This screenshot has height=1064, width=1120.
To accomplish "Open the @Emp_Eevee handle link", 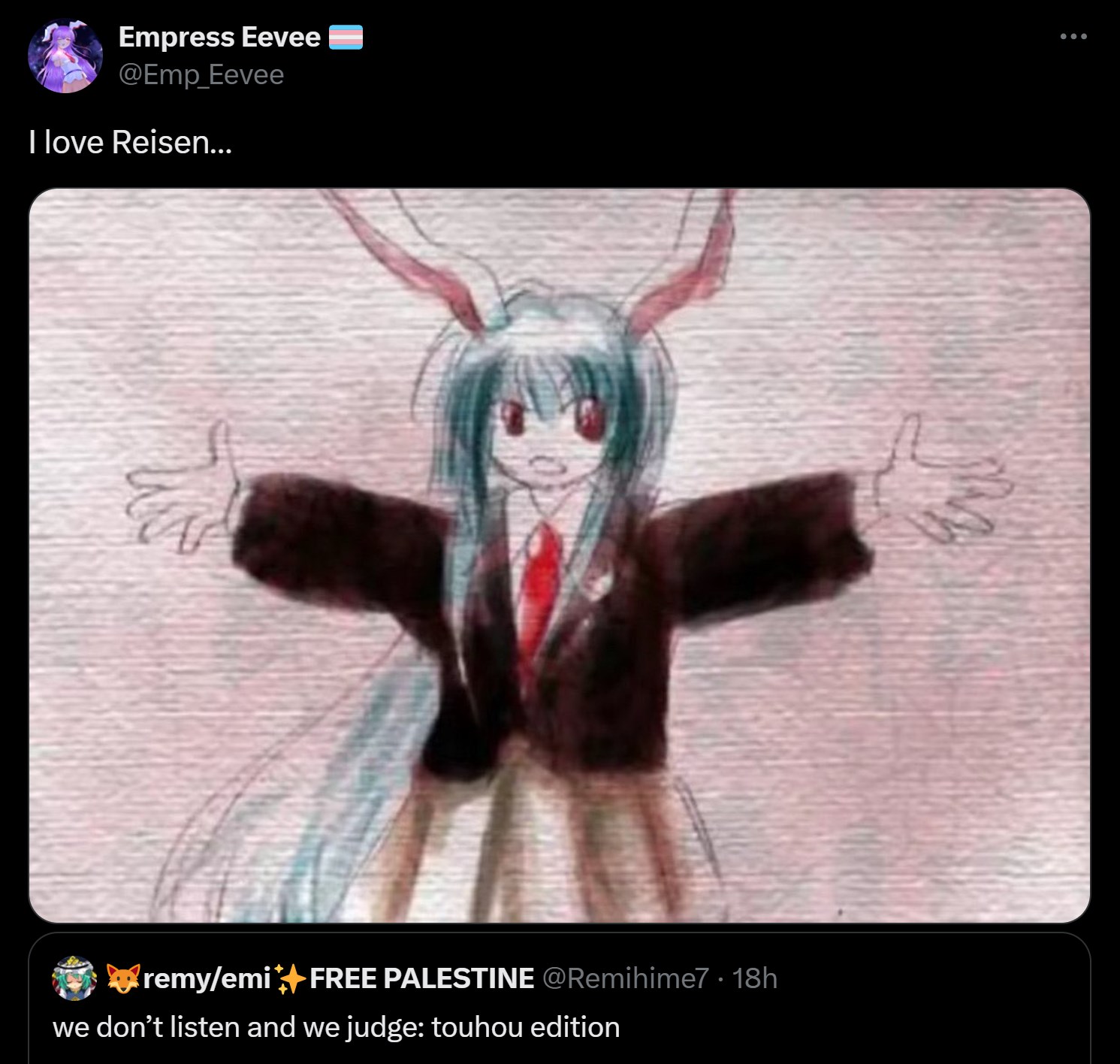I will pyautogui.click(x=201, y=74).
